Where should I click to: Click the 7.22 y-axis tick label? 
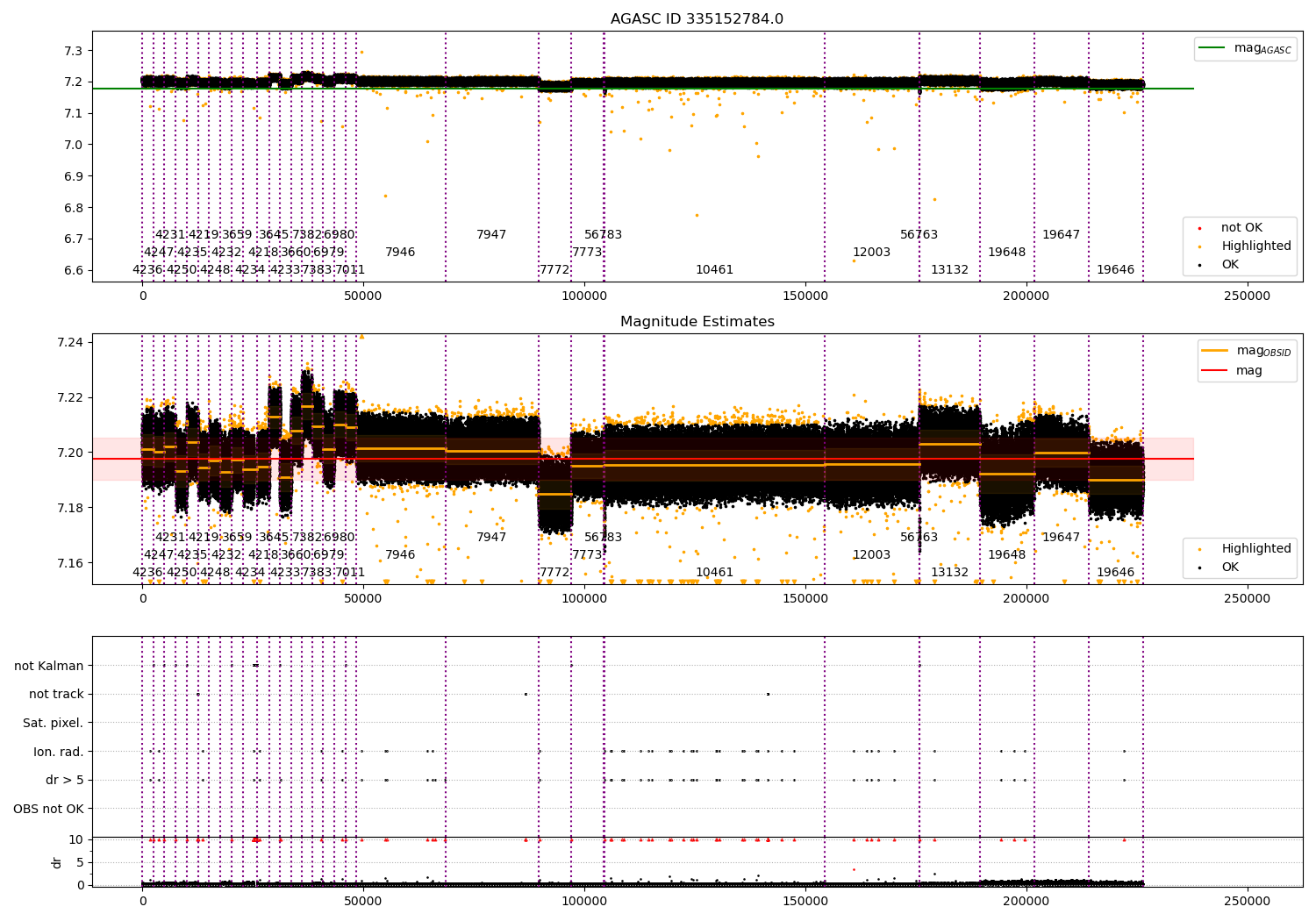[x=70, y=397]
